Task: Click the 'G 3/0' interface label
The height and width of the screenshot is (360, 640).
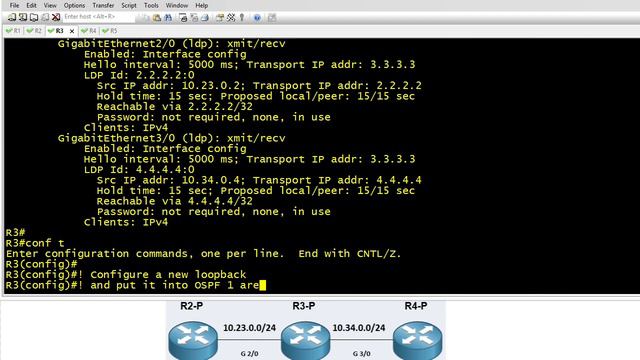Action: [x=362, y=353]
